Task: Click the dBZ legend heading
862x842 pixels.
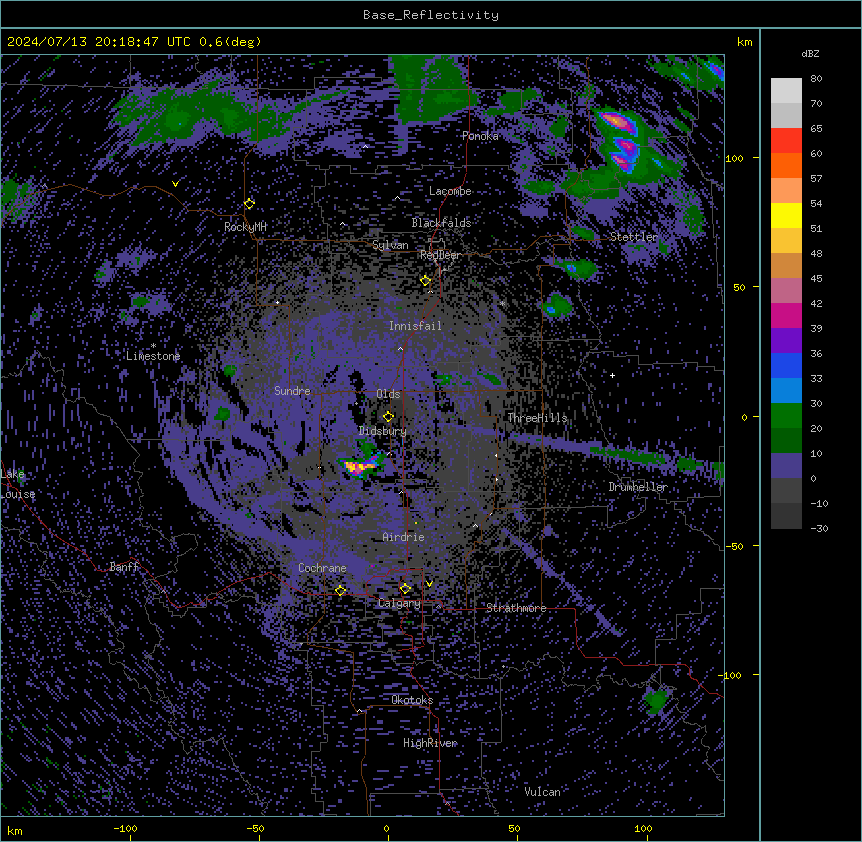Action: coord(810,53)
